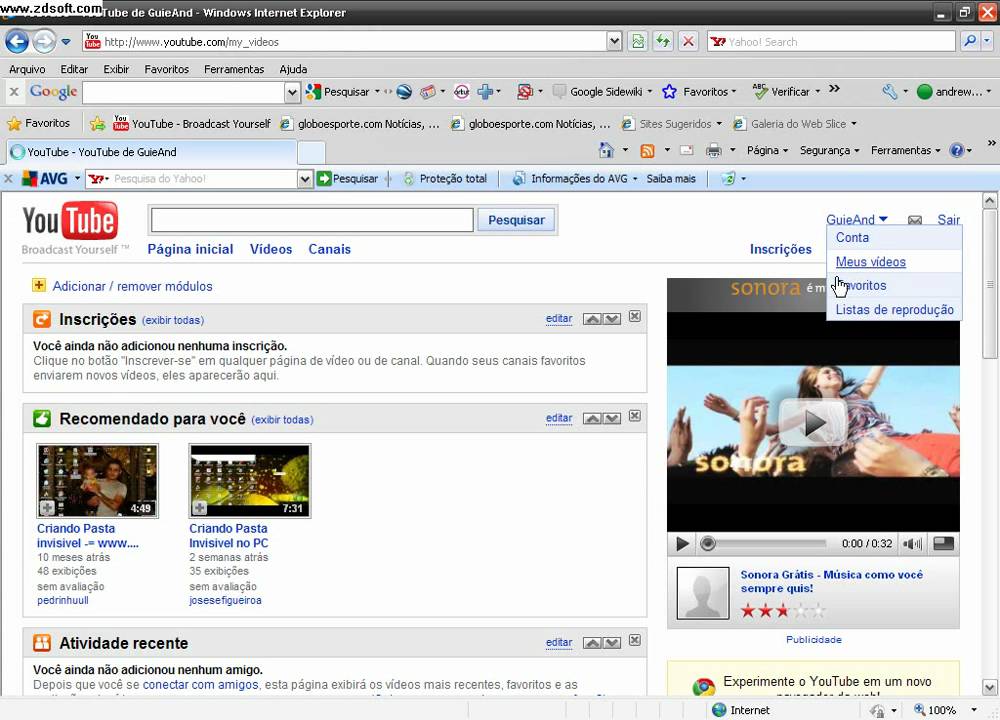Open the 4:49 Criando Pasta invisivel thumbnail

click(x=98, y=481)
